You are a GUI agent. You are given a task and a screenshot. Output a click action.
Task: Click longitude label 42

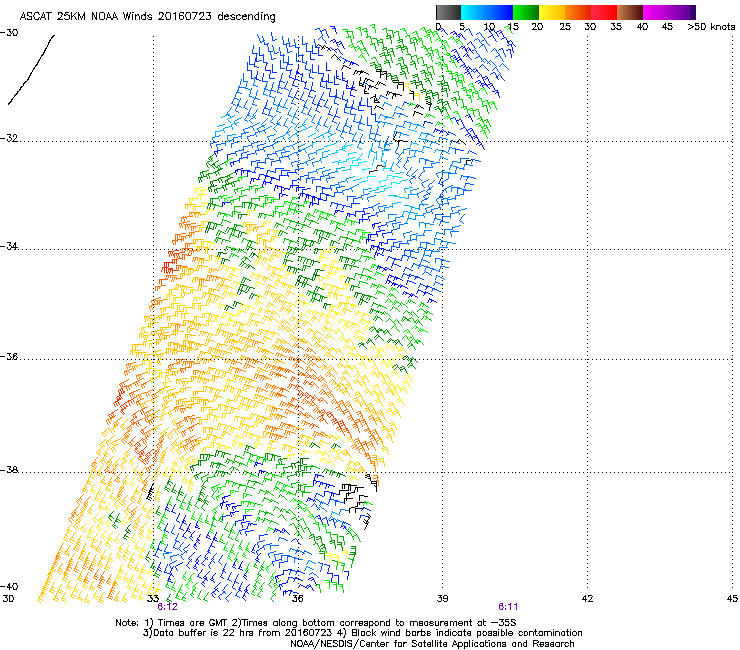click(587, 599)
